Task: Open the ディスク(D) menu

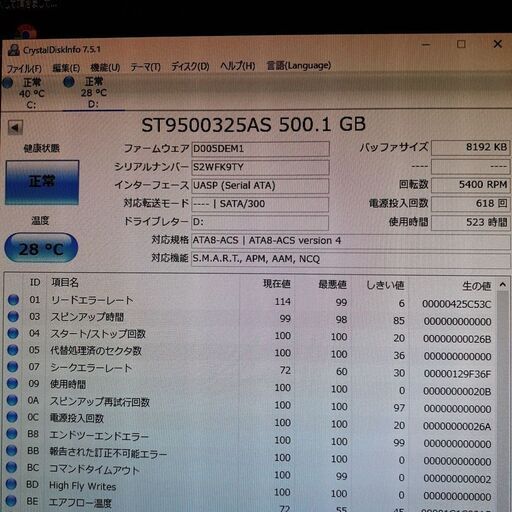Action: pyautogui.click(x=190, y=66)
